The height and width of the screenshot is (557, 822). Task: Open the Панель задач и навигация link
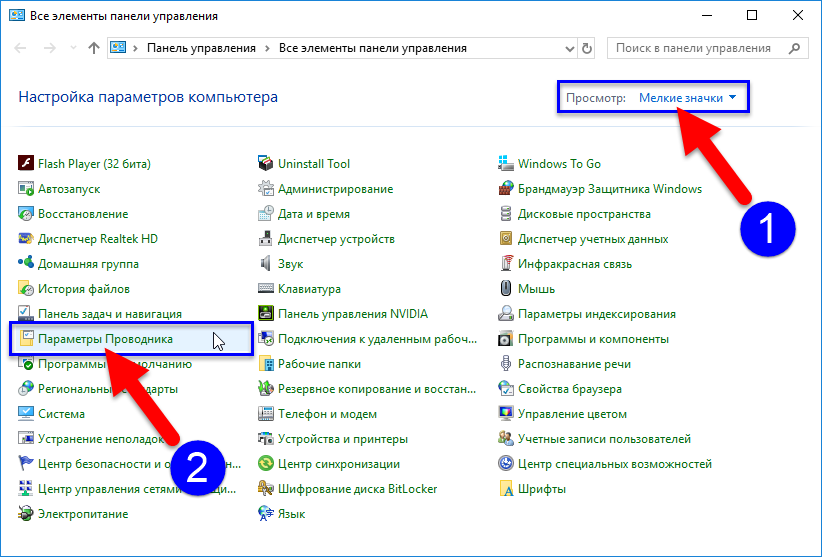(110, 314)
